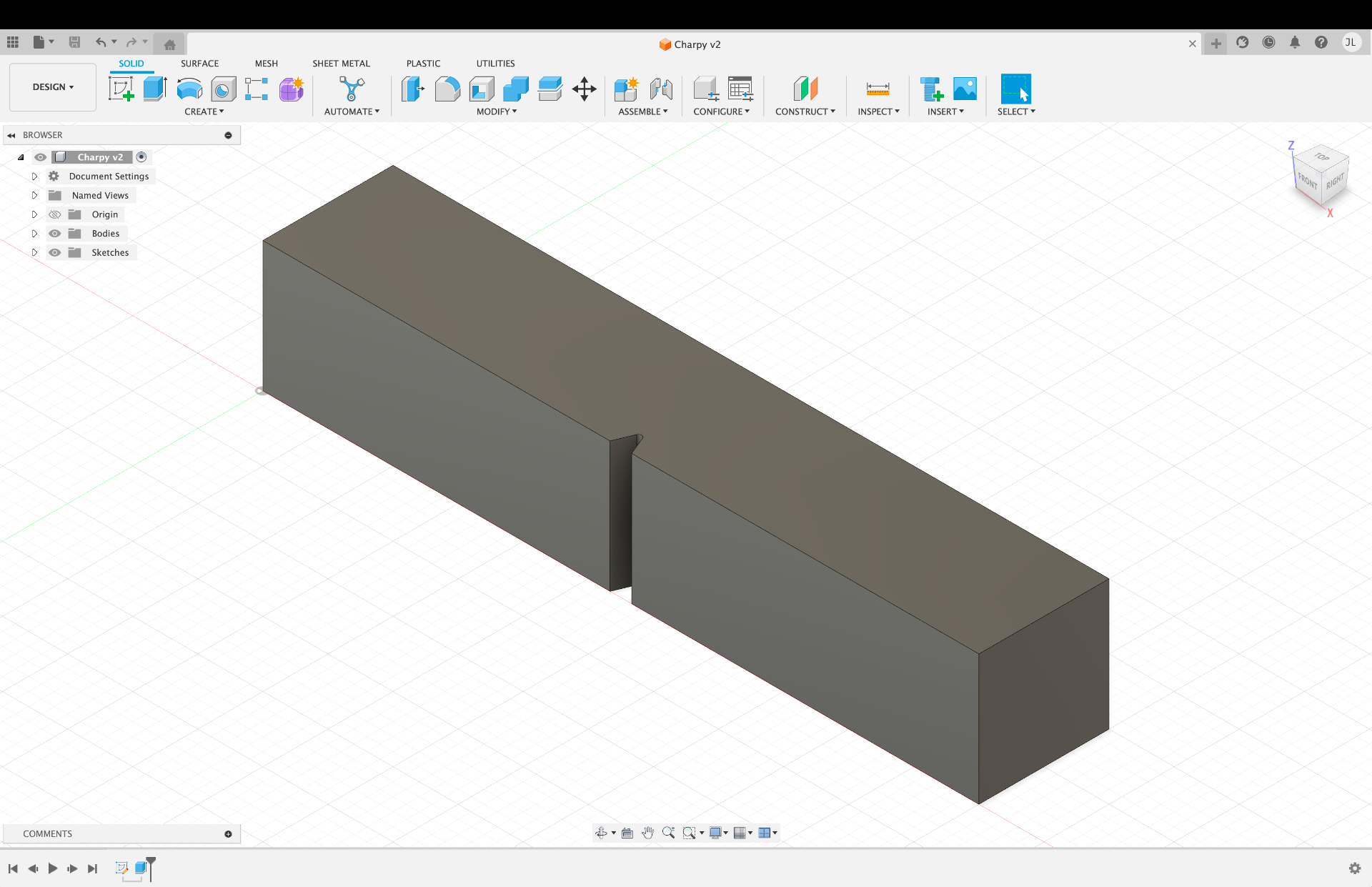The image size is (1372, 887).
Task: Open the Help question mark
Action: pyautogui.click(x=1321, y=43)
